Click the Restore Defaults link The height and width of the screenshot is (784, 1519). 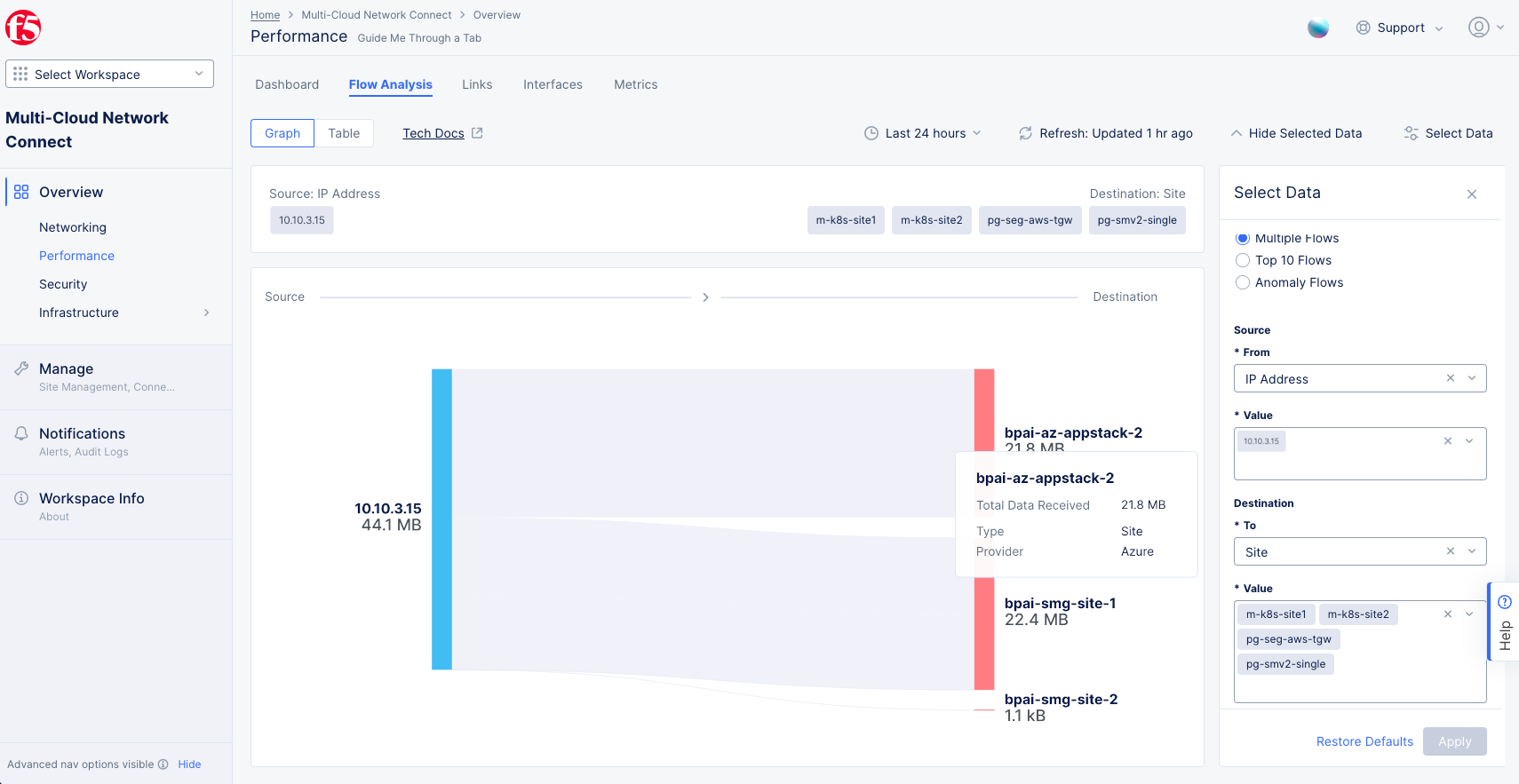tap(1364, 741)
